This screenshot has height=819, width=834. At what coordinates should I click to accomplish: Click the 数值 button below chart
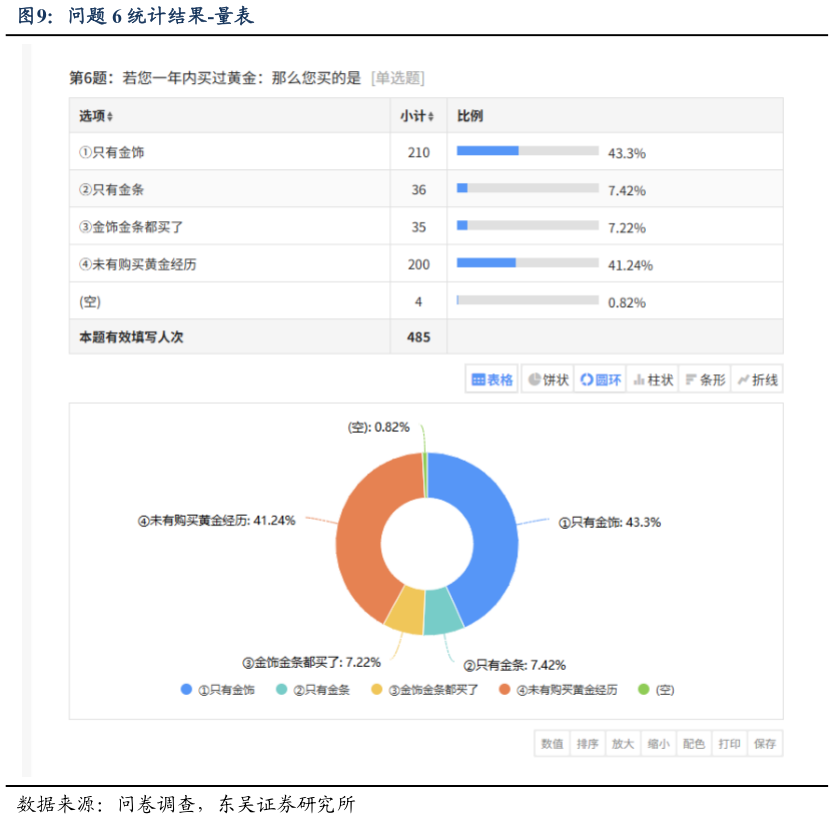[552, 743]
